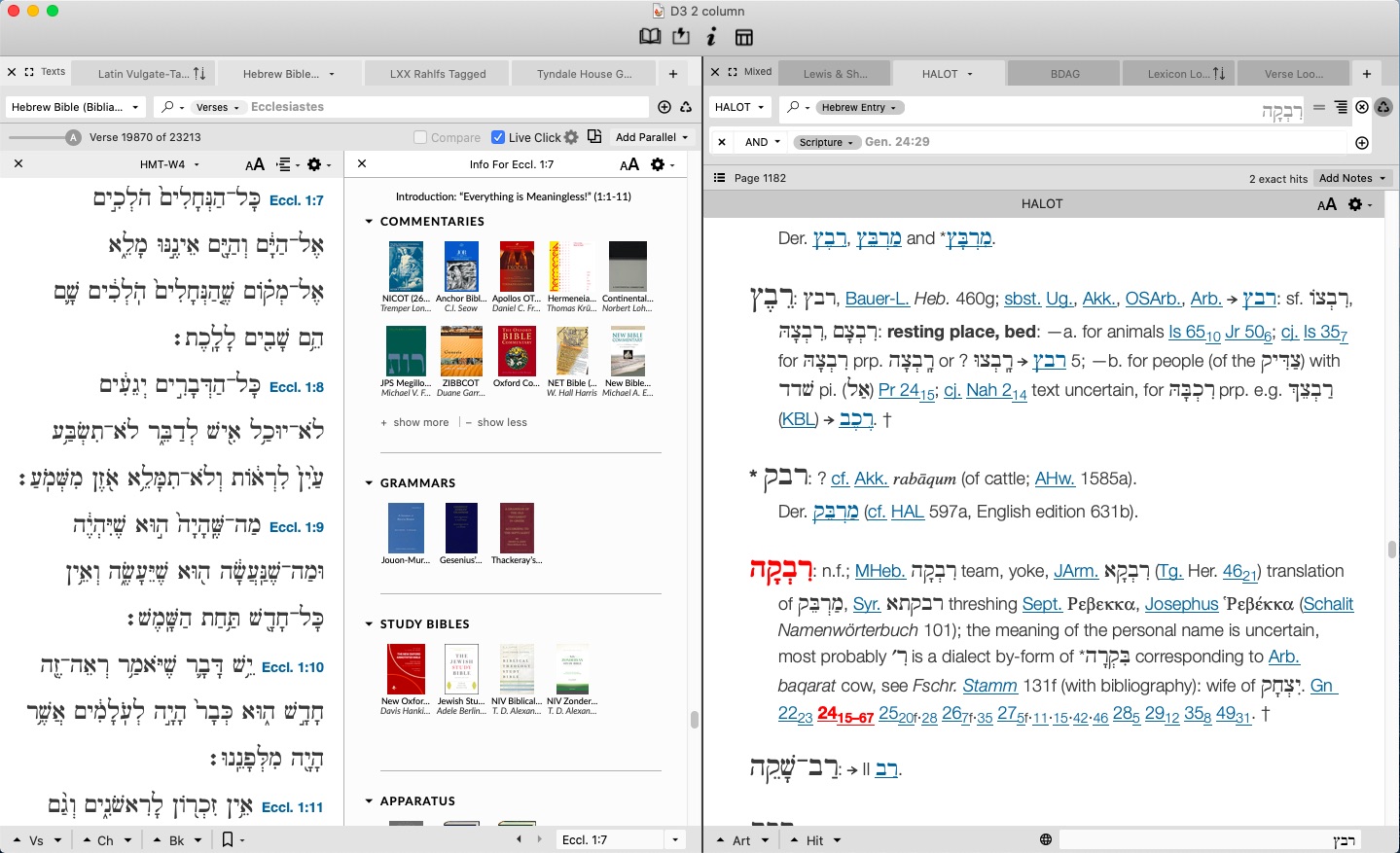Image resolution: width=1400 pixels, height=853 pixels.
Task: Click the verse position slider handle
Action: click(73, 137)
